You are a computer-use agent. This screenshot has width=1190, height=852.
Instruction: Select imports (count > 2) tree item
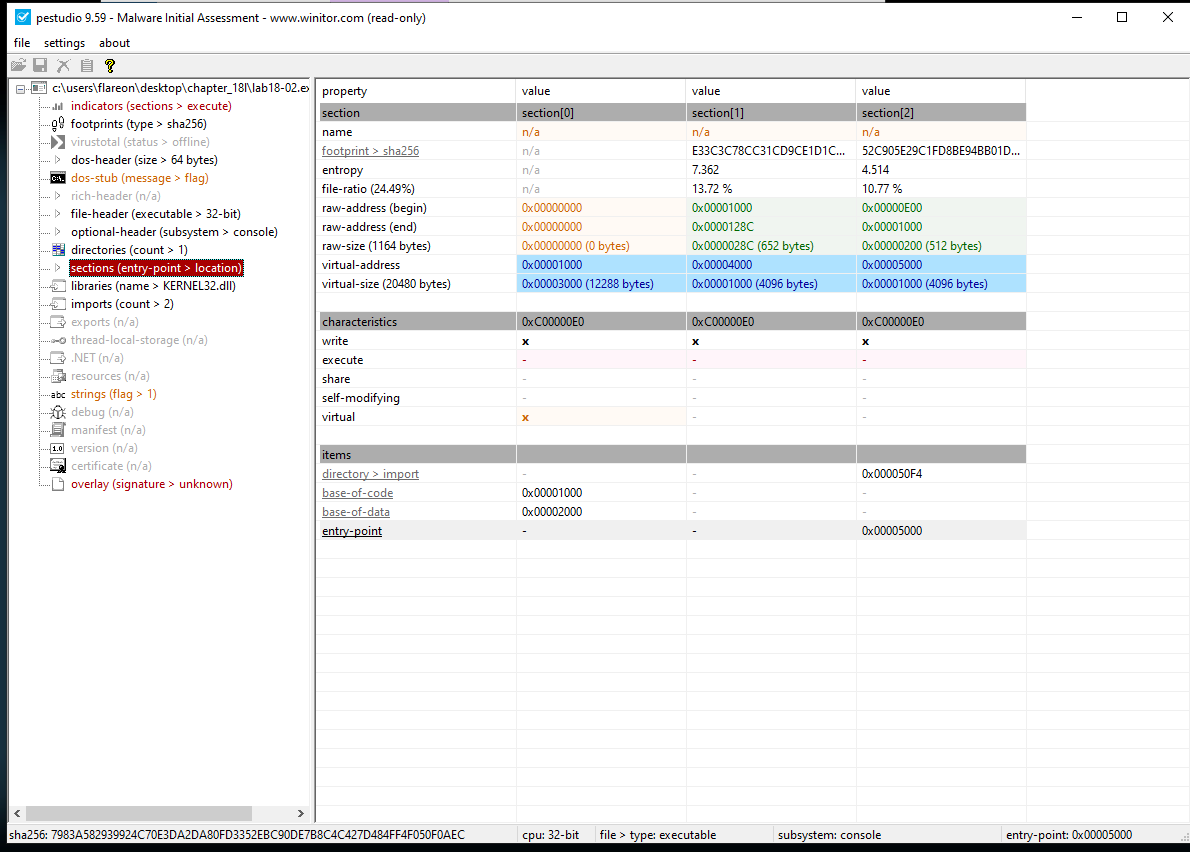click(x=122, y=304)
